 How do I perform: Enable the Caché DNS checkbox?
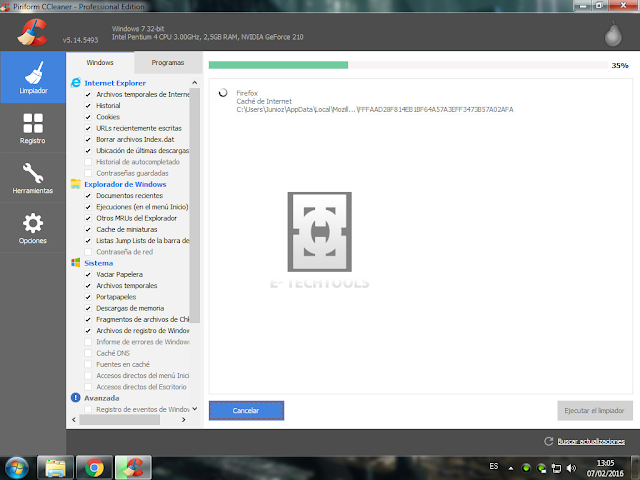(x=88, y=353)
